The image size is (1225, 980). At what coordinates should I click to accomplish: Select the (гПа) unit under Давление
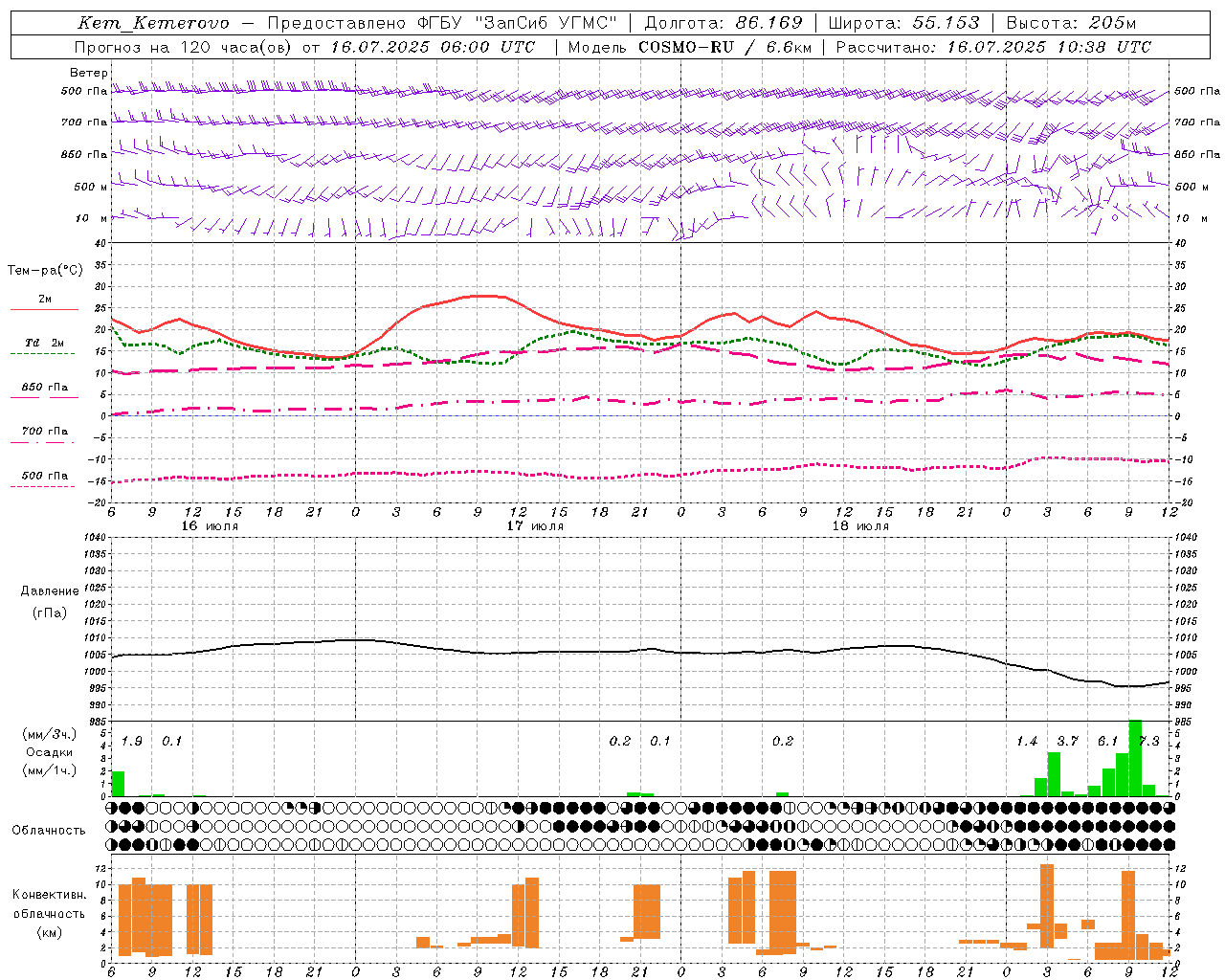49,612
